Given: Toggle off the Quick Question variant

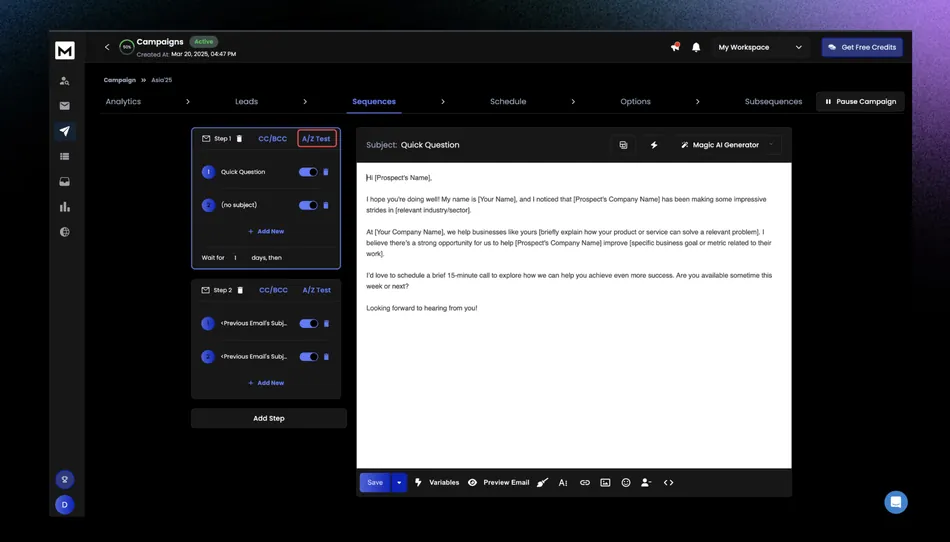Looking at the screenshot, I should tap(308, 172).
